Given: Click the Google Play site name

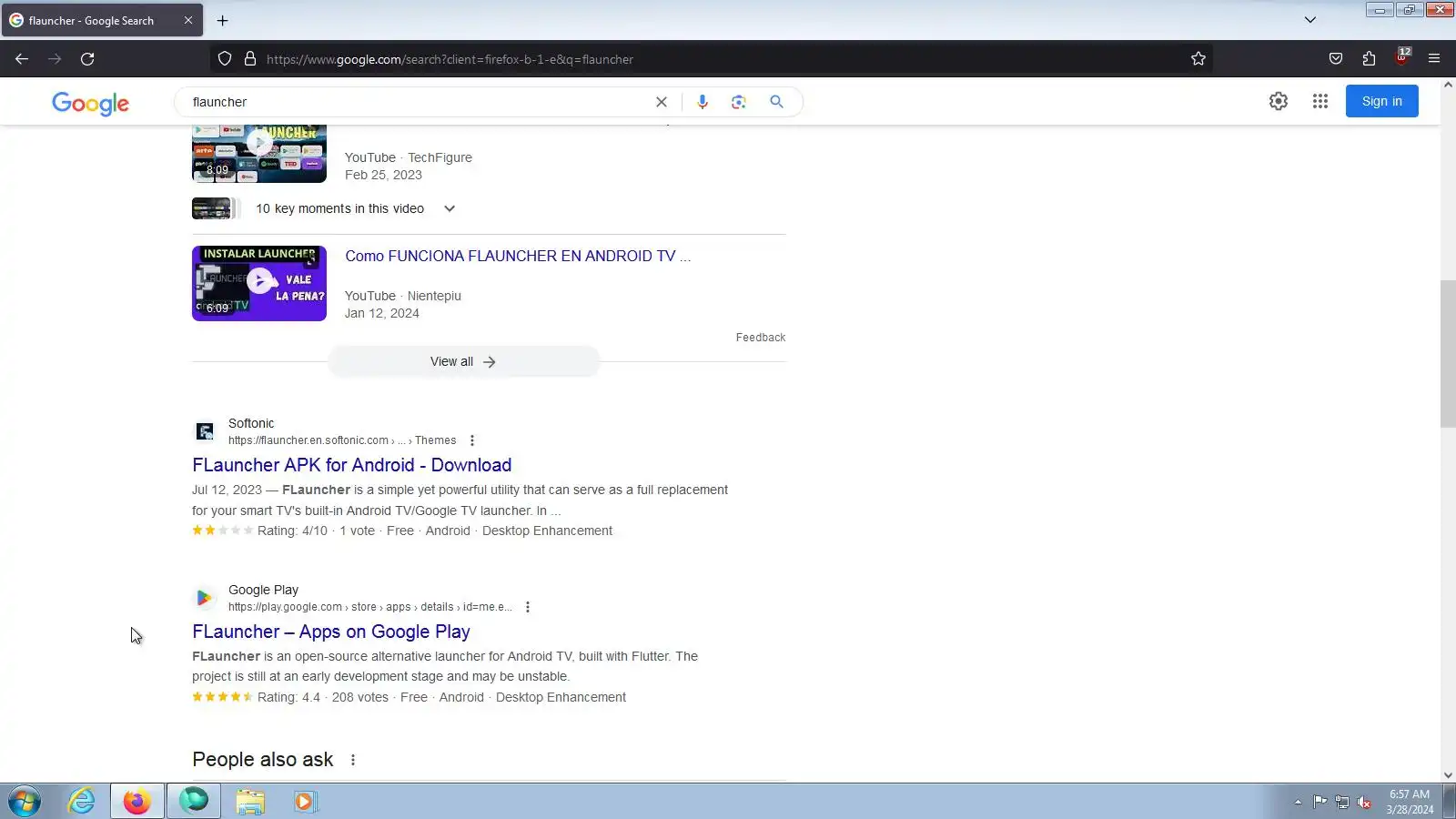Looking at the screenshot, I should (263, 591).
